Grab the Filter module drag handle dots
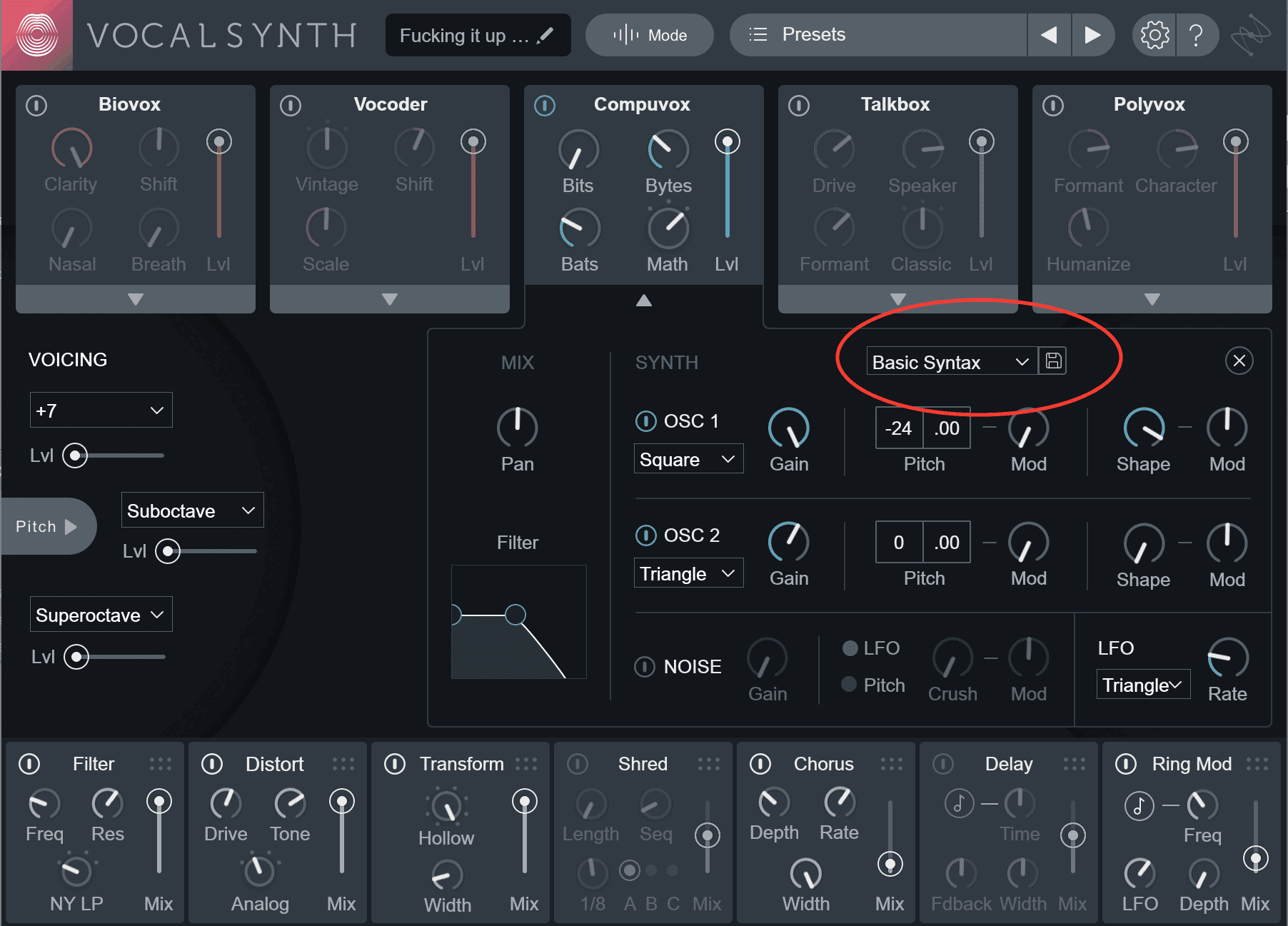The height and width of the screenshot is (926, 1288). click(161, 764)
